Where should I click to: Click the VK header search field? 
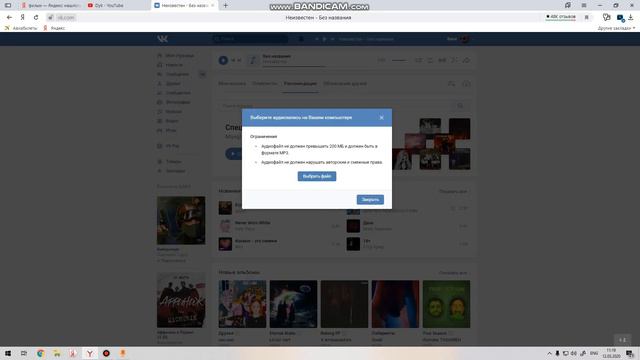tap(250, 39)
